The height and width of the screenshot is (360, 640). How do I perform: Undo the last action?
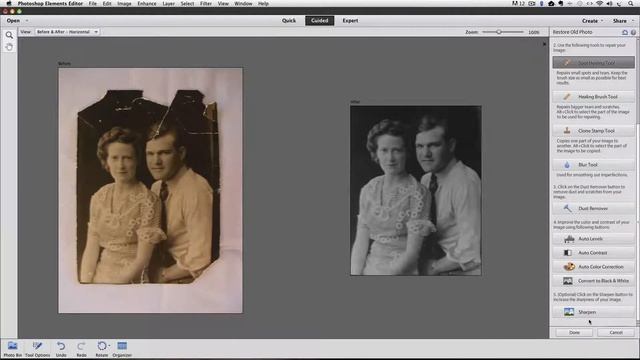click(61, 349)
